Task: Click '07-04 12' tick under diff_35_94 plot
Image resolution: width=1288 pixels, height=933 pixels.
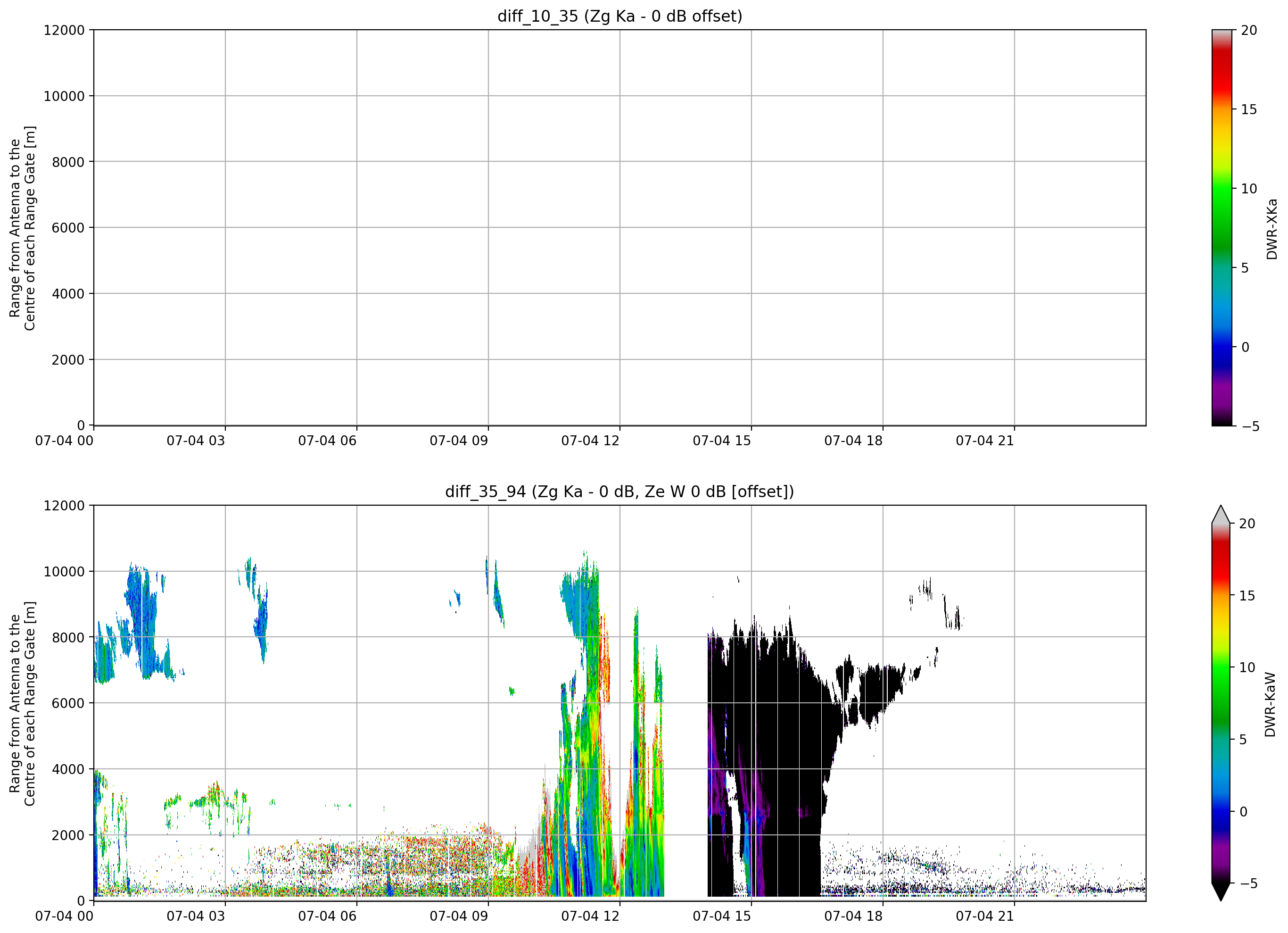Action: [x=590, y=916]
